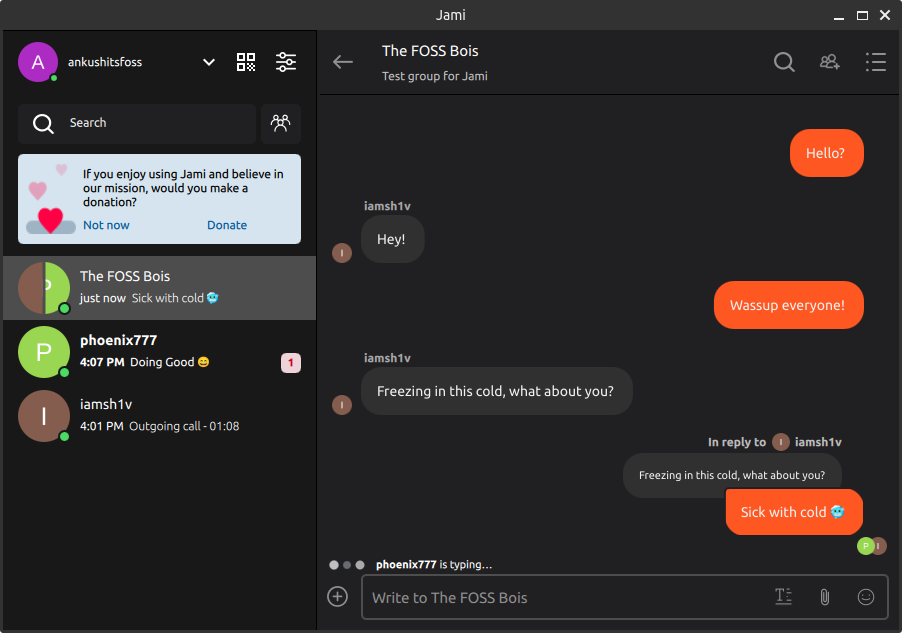The image size is (902, 633).
Task: Click the Write to The FOSS Bois field
Action: click(560, 598)
